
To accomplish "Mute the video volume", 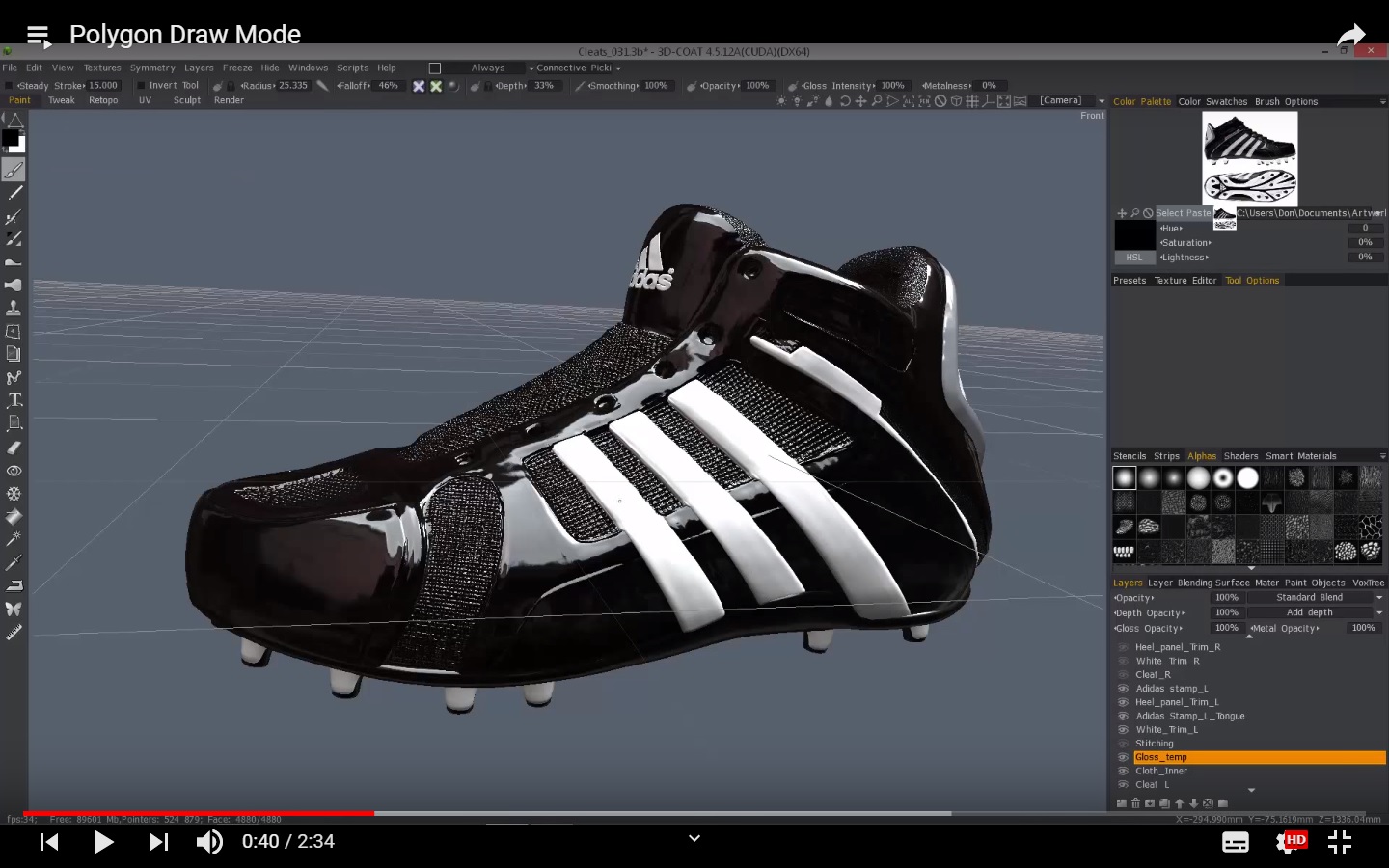I will (209, 842).
